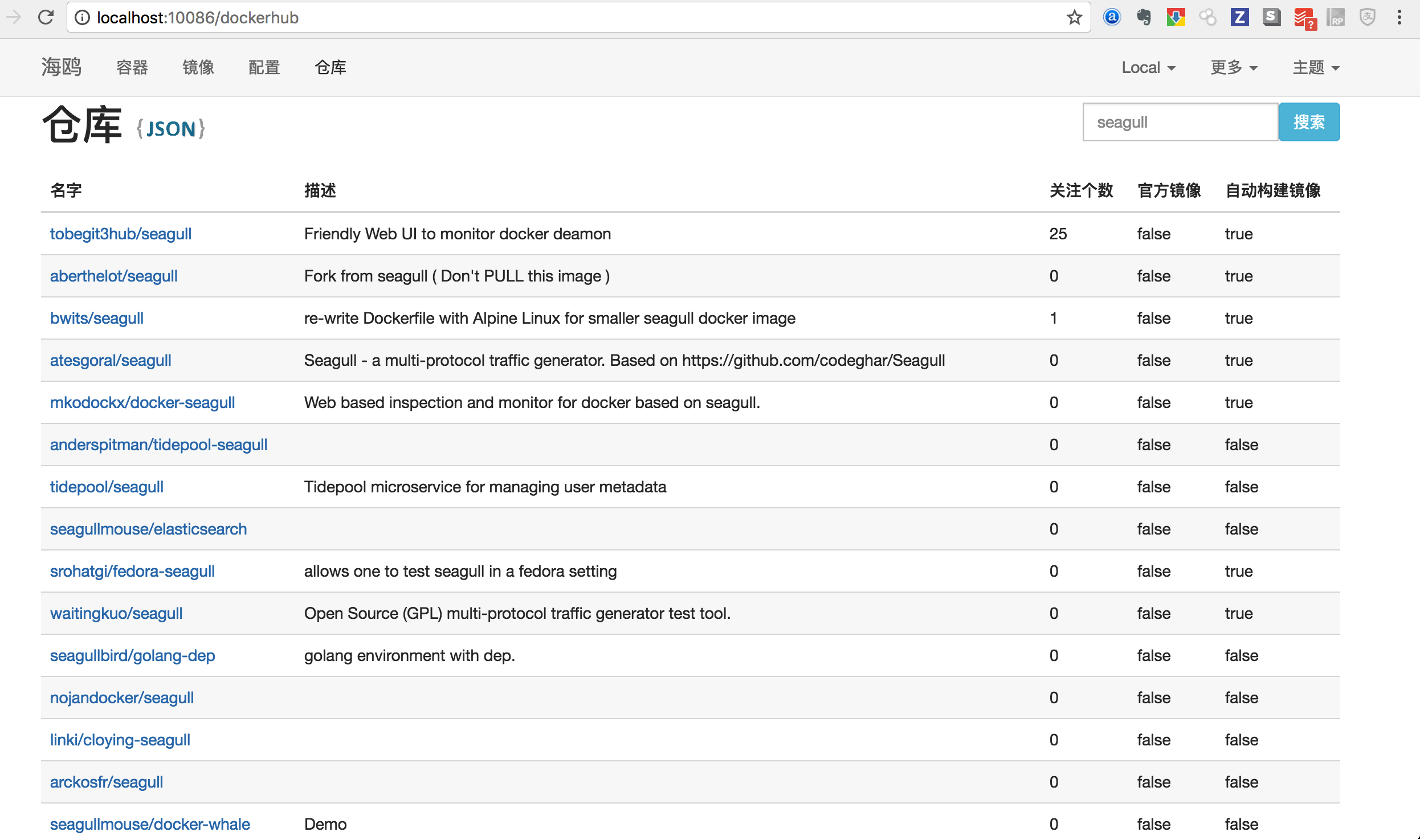Expand the Local server dropdown
The width and height of the screenshot is (1420, 840).
coord(1148,67)
